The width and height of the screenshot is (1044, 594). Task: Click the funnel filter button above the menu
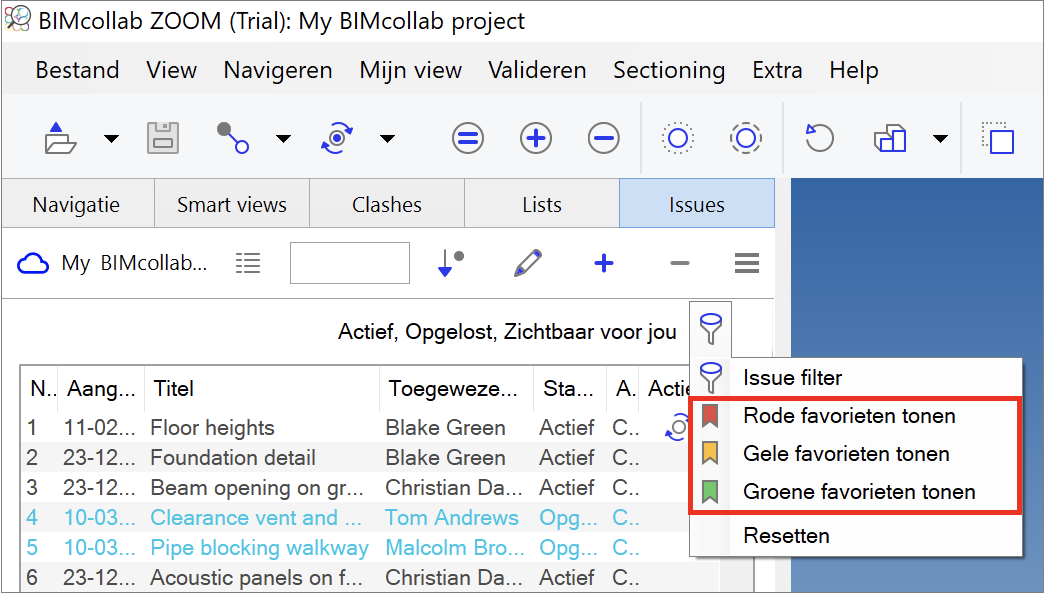[710, 329]
